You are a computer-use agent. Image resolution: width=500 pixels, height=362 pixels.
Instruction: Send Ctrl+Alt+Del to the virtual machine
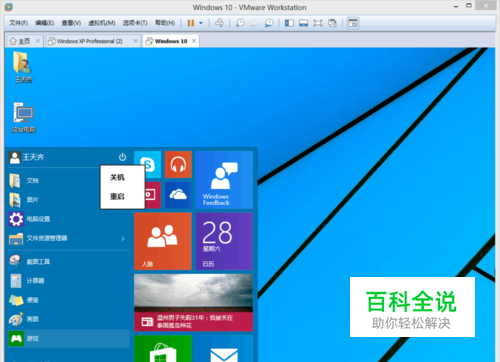coord(219,23)
